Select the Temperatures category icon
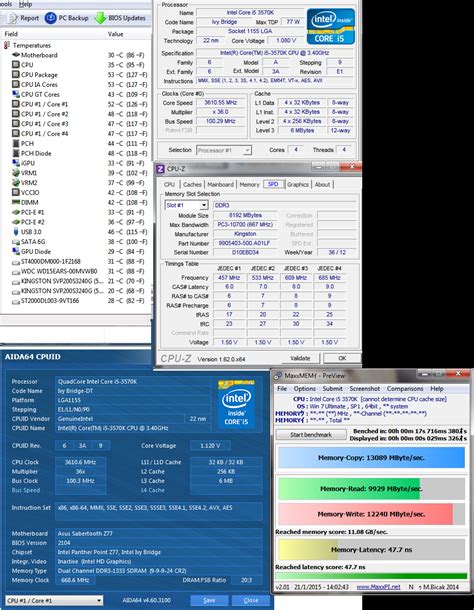The width and height of the screenshot is (474, 610). click(6, 46)
